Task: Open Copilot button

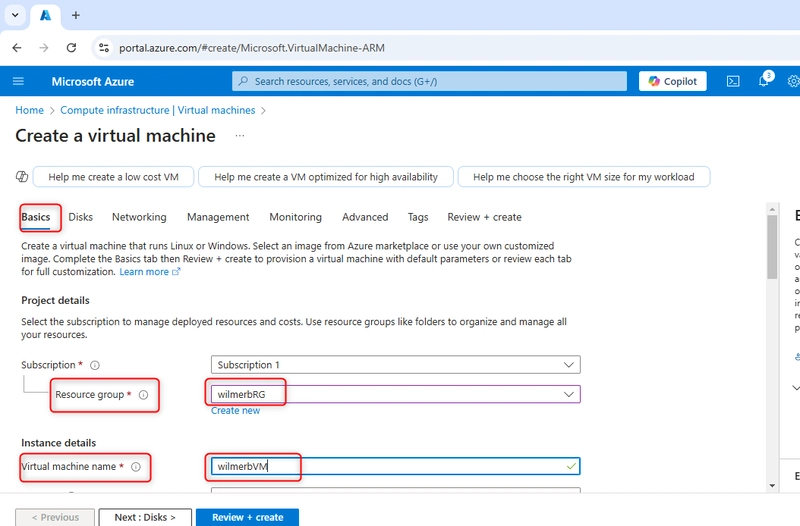Action: click(672, 81)
